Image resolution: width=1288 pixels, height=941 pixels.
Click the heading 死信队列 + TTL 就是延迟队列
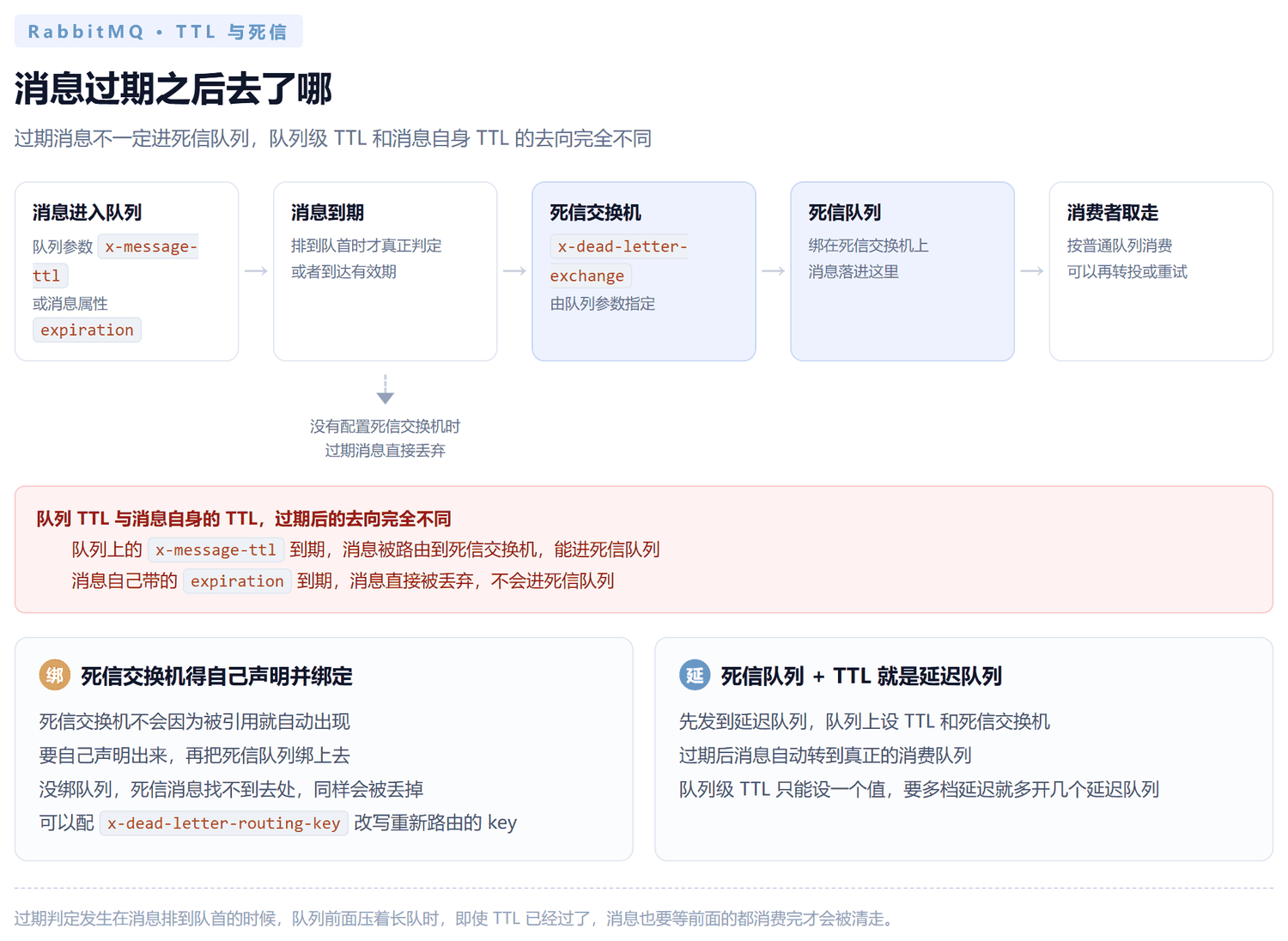pyautogui.click(x=861, y=676)
